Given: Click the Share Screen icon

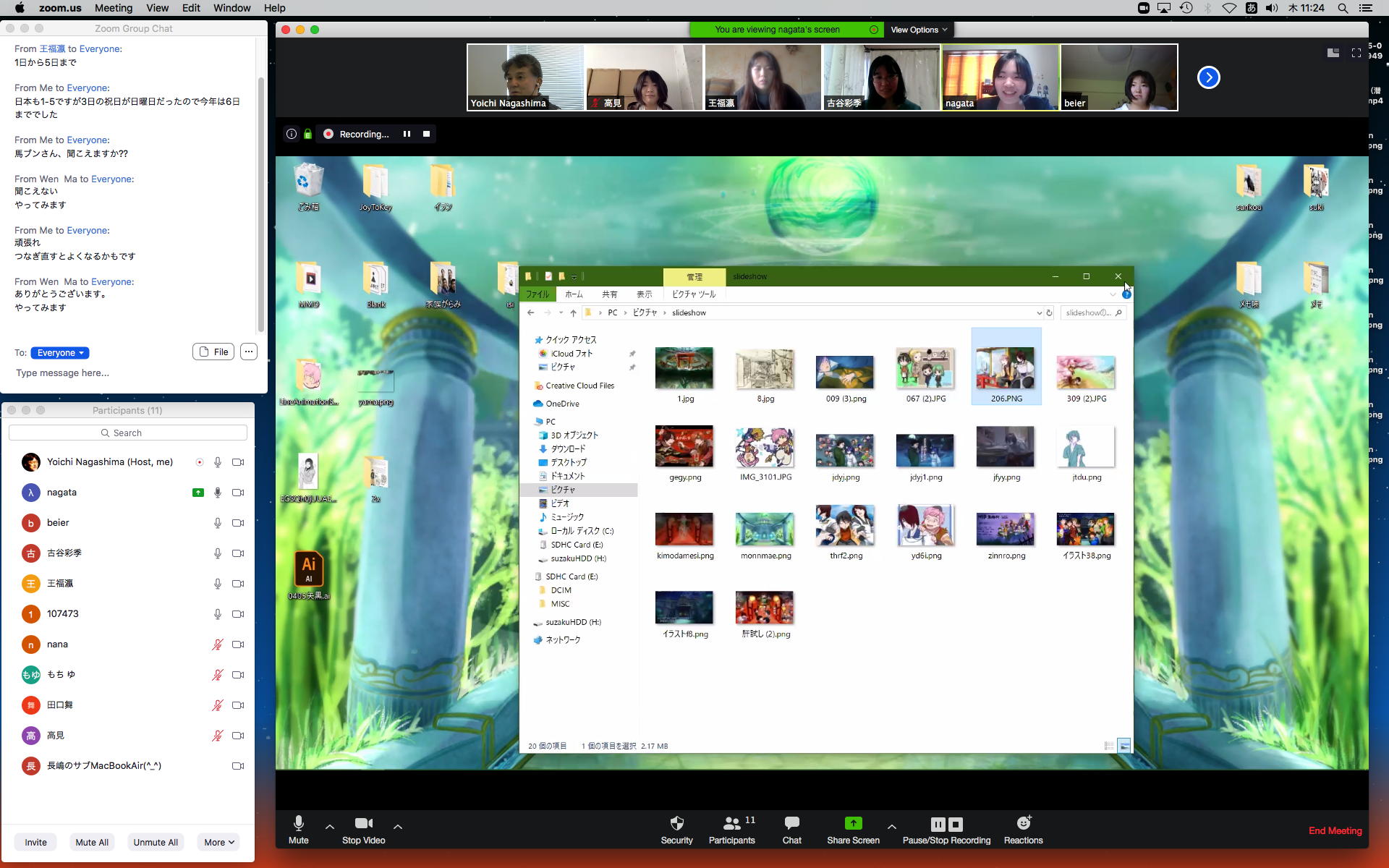Looking at the screenshot, I should [x=853, y=824].
